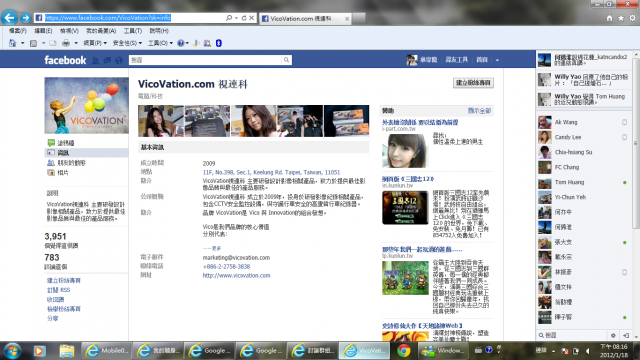Click the stop loading X in address bar
Image resolution: width=640 pixels, height=360 pixels.
251,18
